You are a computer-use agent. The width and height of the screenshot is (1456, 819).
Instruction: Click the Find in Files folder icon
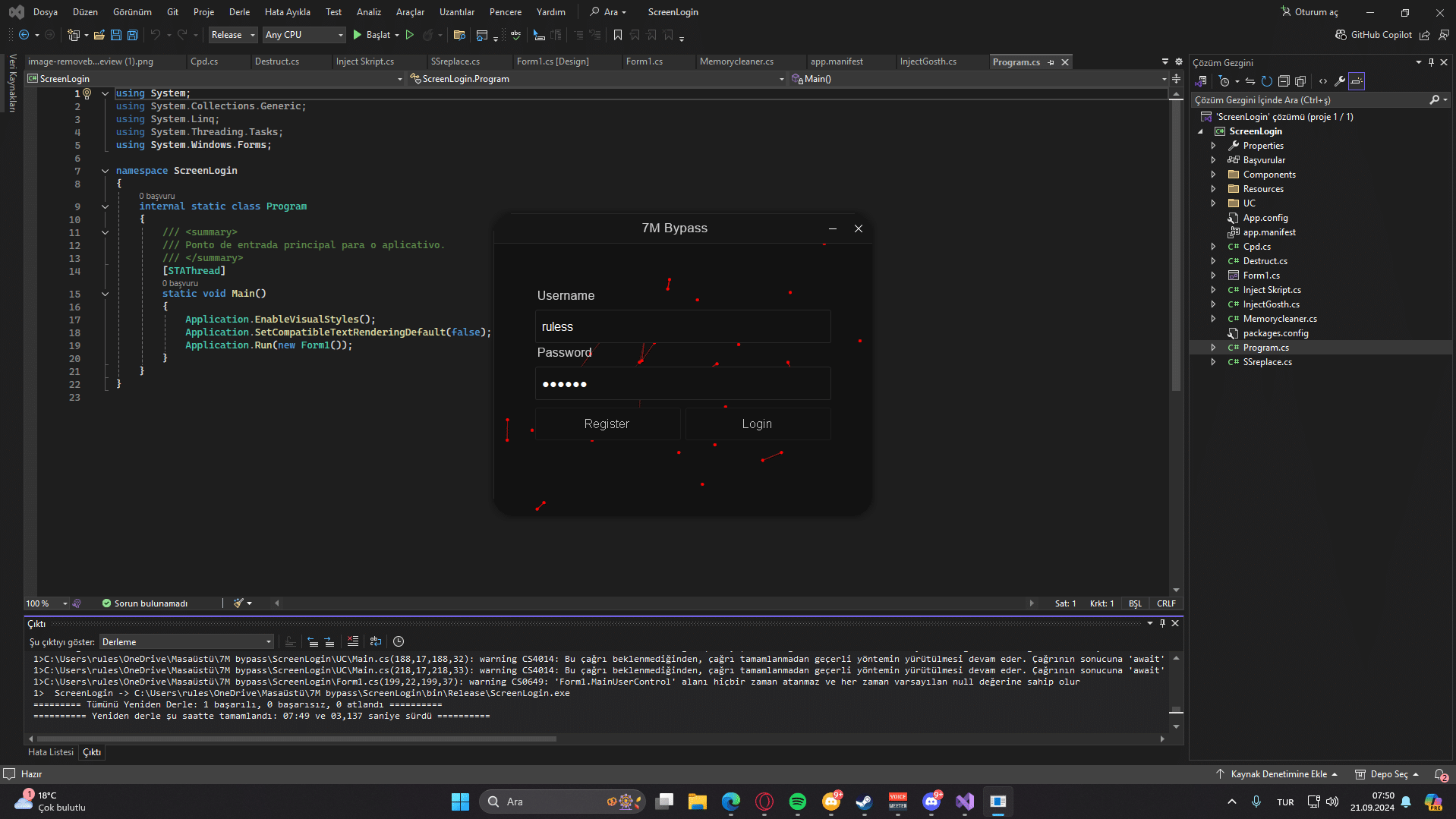459,35
